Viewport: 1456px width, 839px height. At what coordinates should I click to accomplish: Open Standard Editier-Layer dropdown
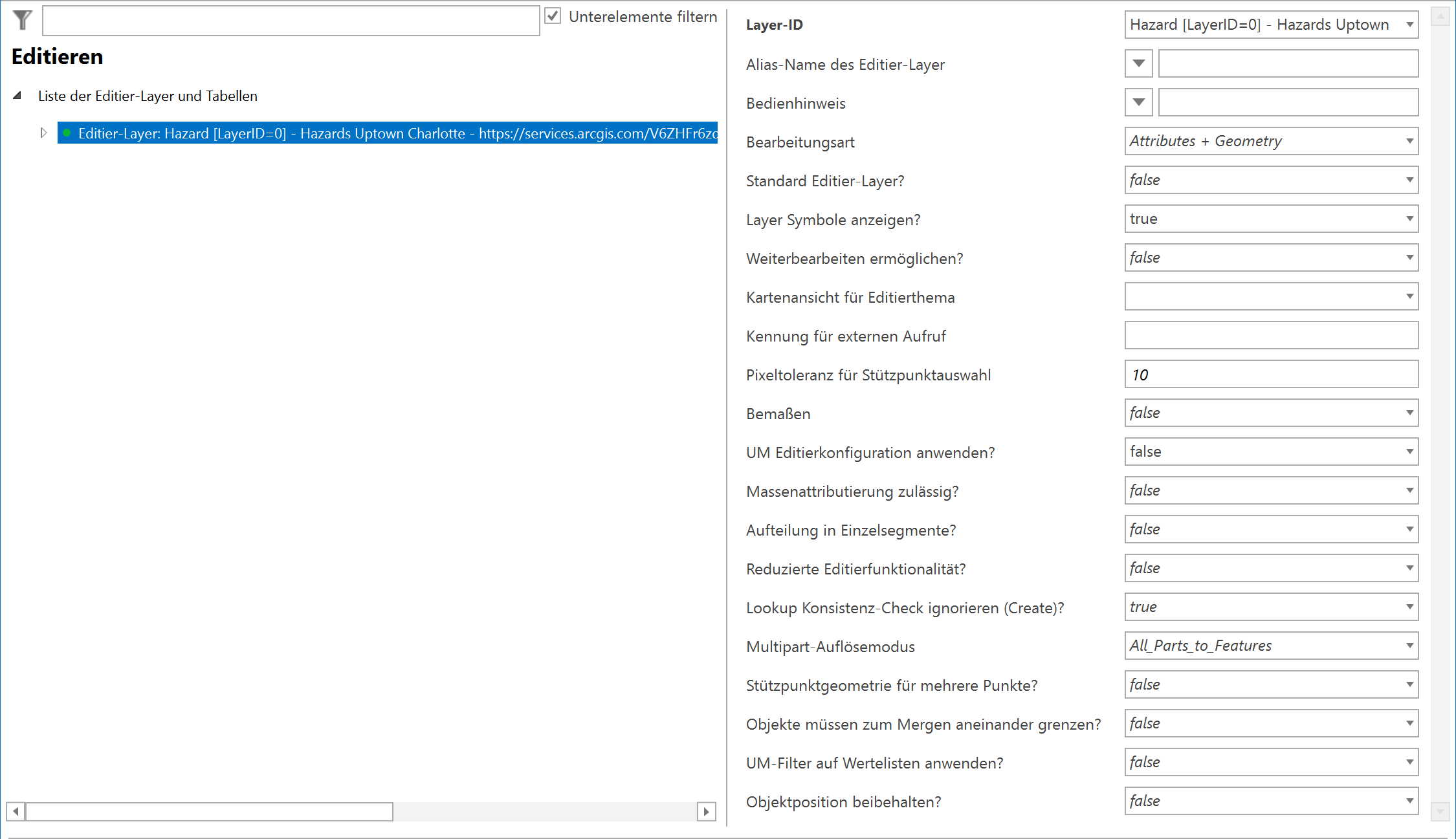coord(1409,180)
